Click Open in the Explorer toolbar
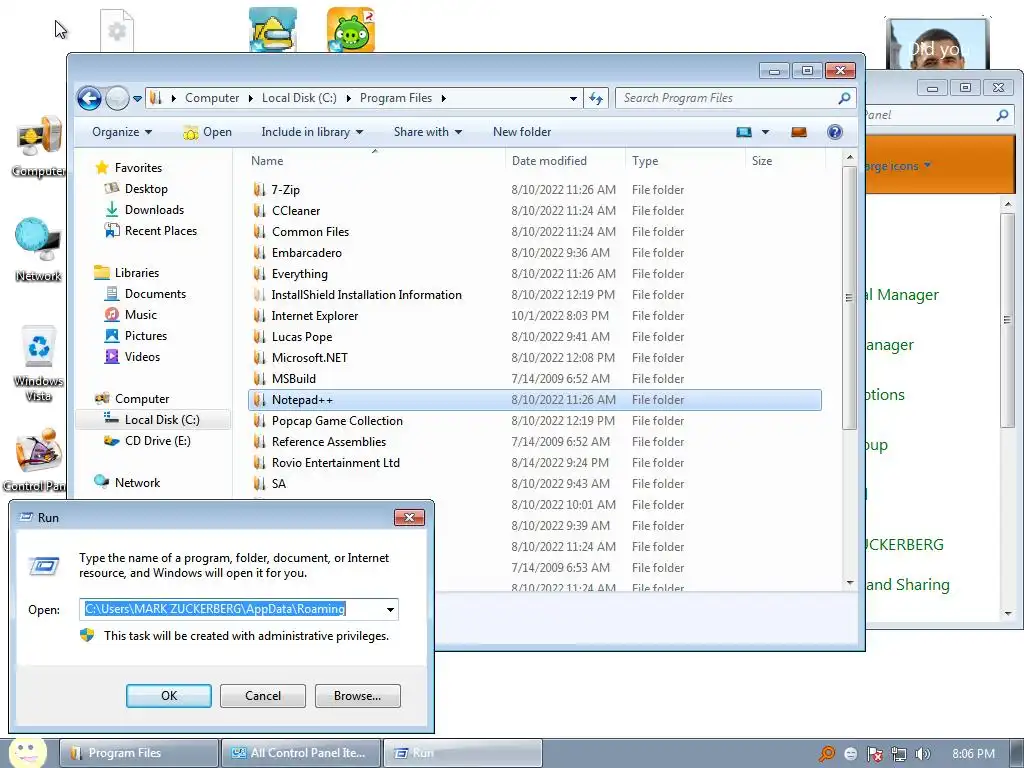This screenshot has height=768, width=1024. 208,132
